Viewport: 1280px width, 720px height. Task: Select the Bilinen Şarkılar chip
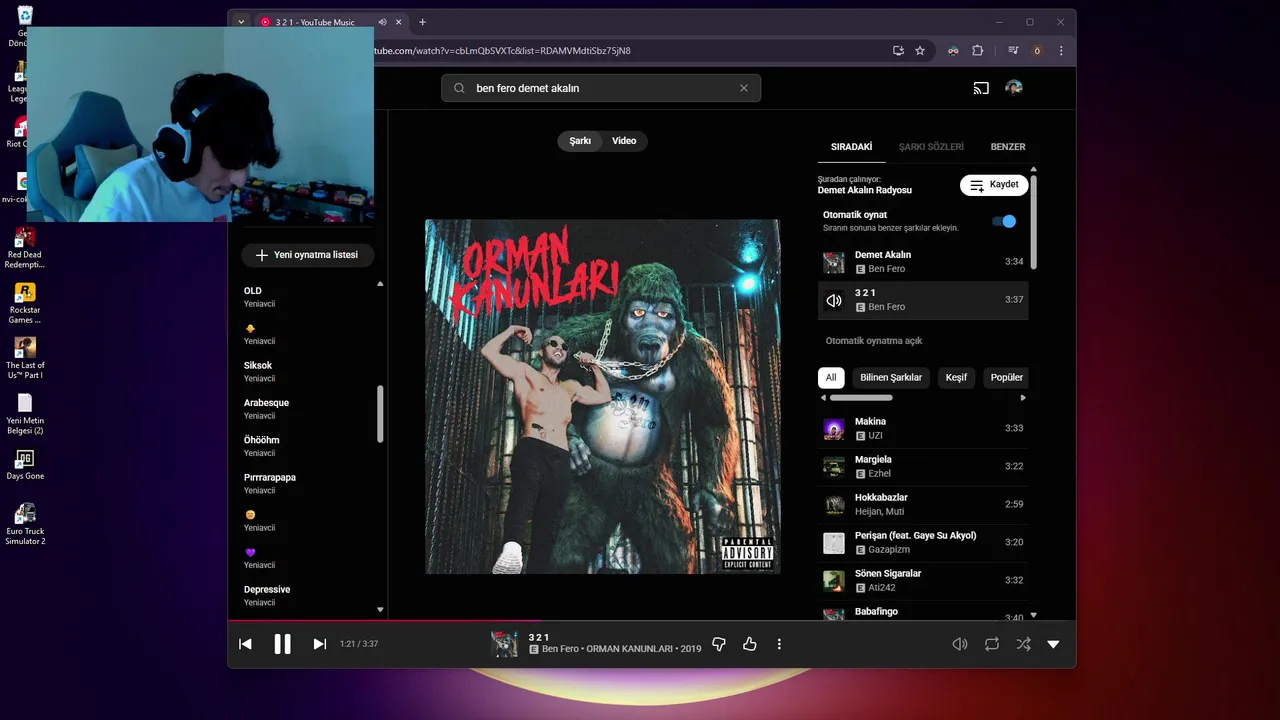pyautogui.click(x=891, y=377)
